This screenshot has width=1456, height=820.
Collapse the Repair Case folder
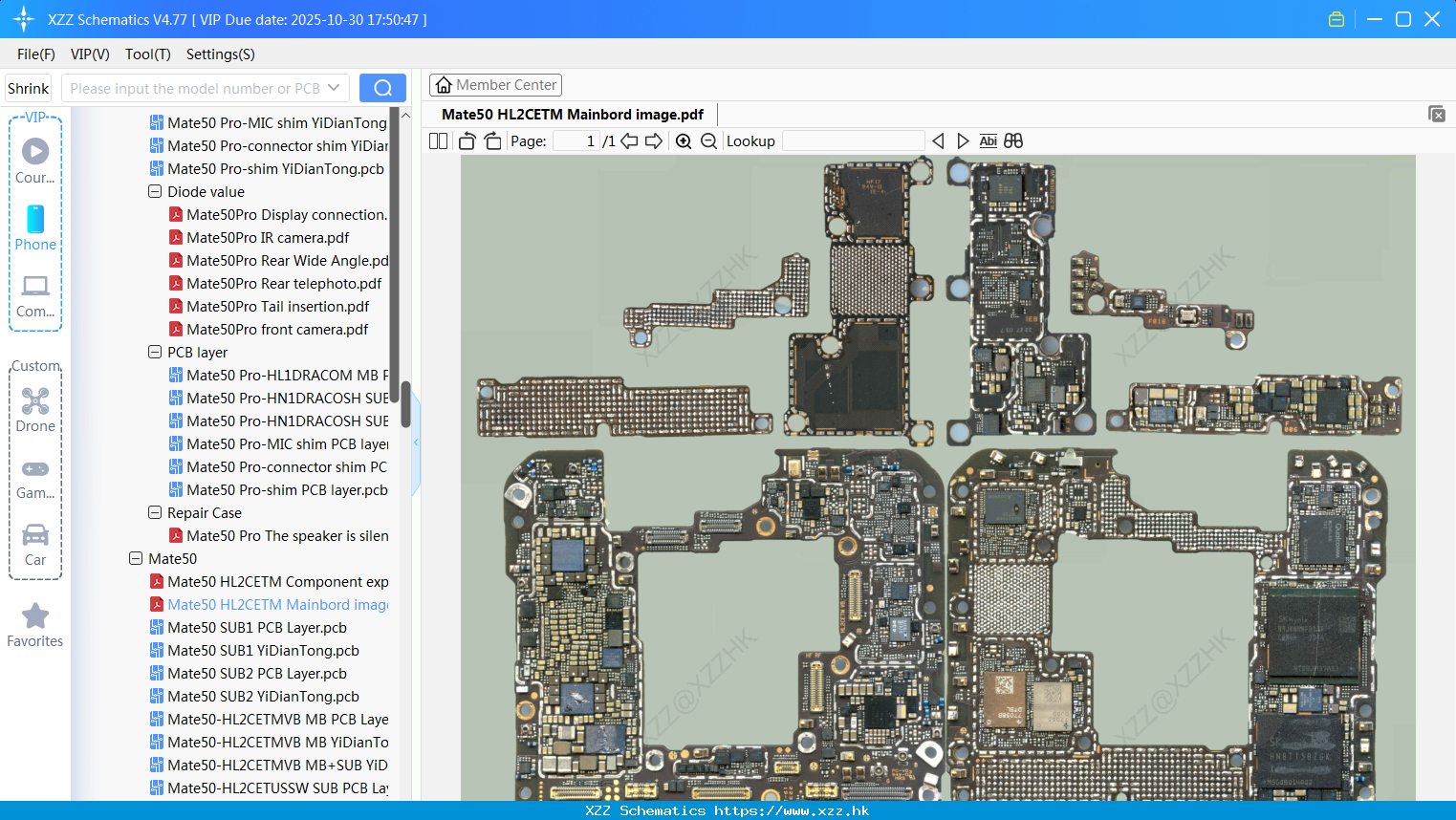(155, 512)
